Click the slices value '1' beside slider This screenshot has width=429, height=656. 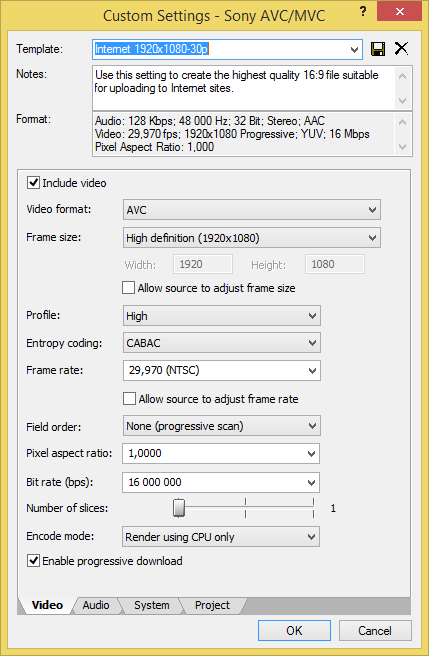point(333,508)
